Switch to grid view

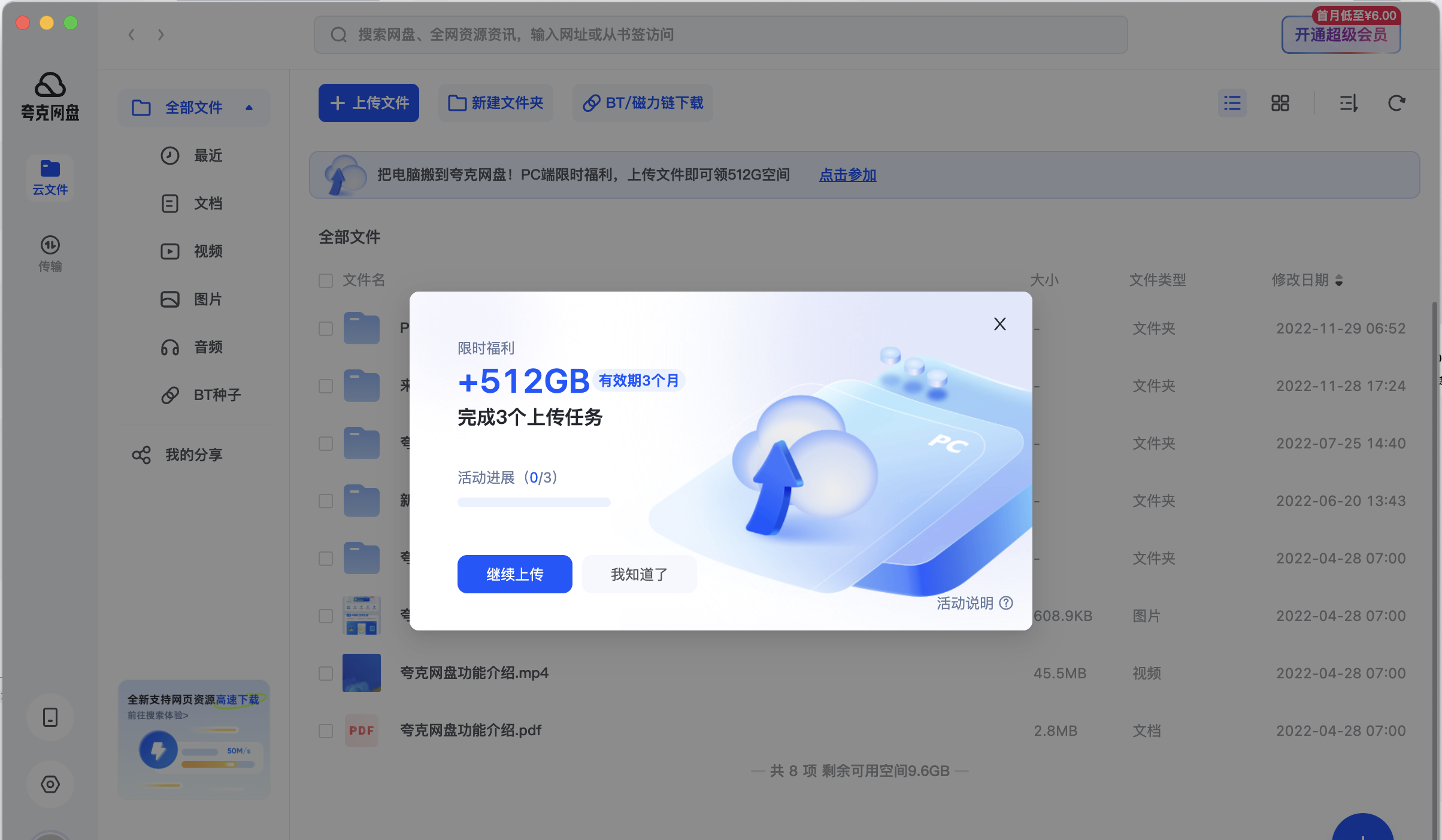[1280, 103]
